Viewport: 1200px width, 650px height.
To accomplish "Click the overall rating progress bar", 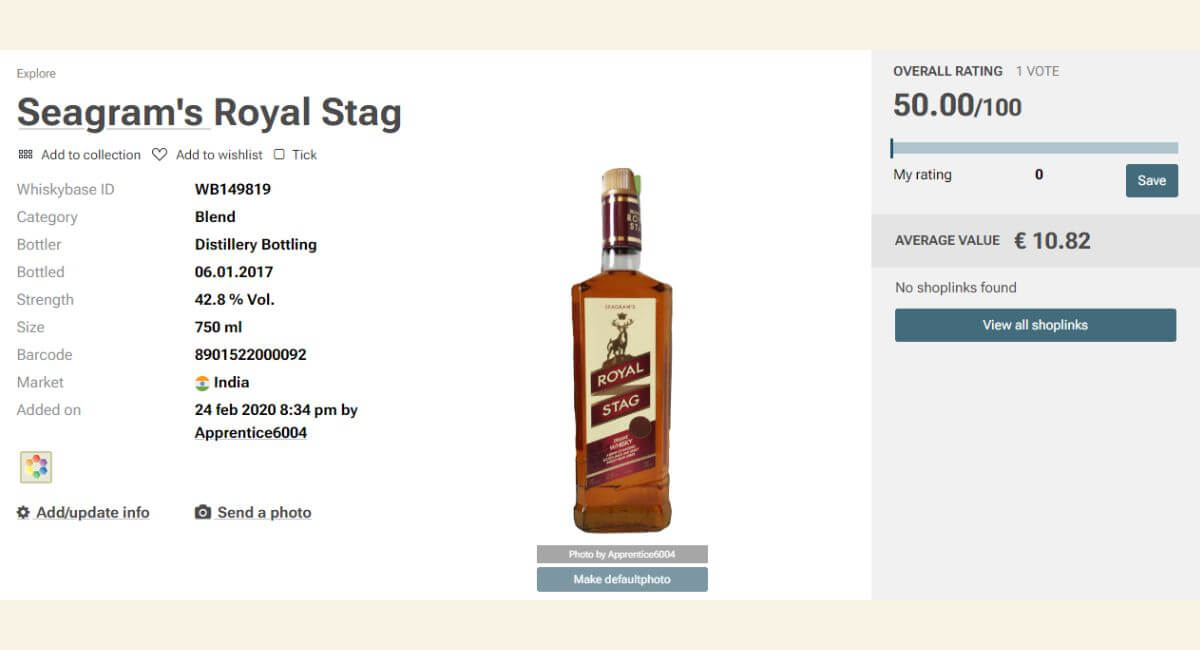I will click(1034, 146).
